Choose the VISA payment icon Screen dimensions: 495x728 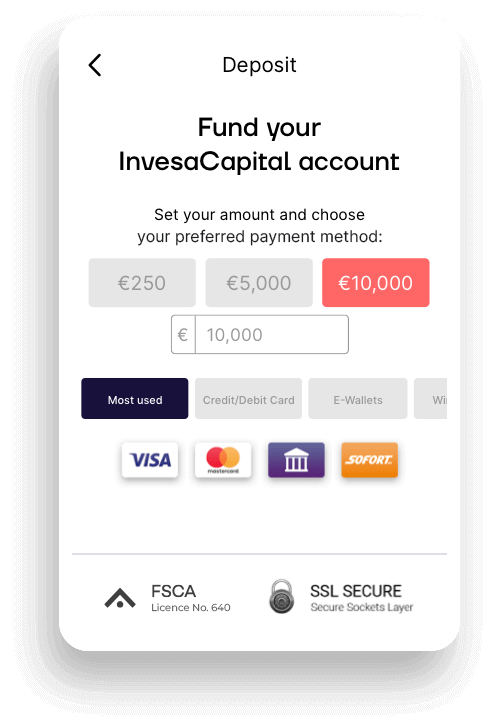pyautogui.click(x=150, y=460)
